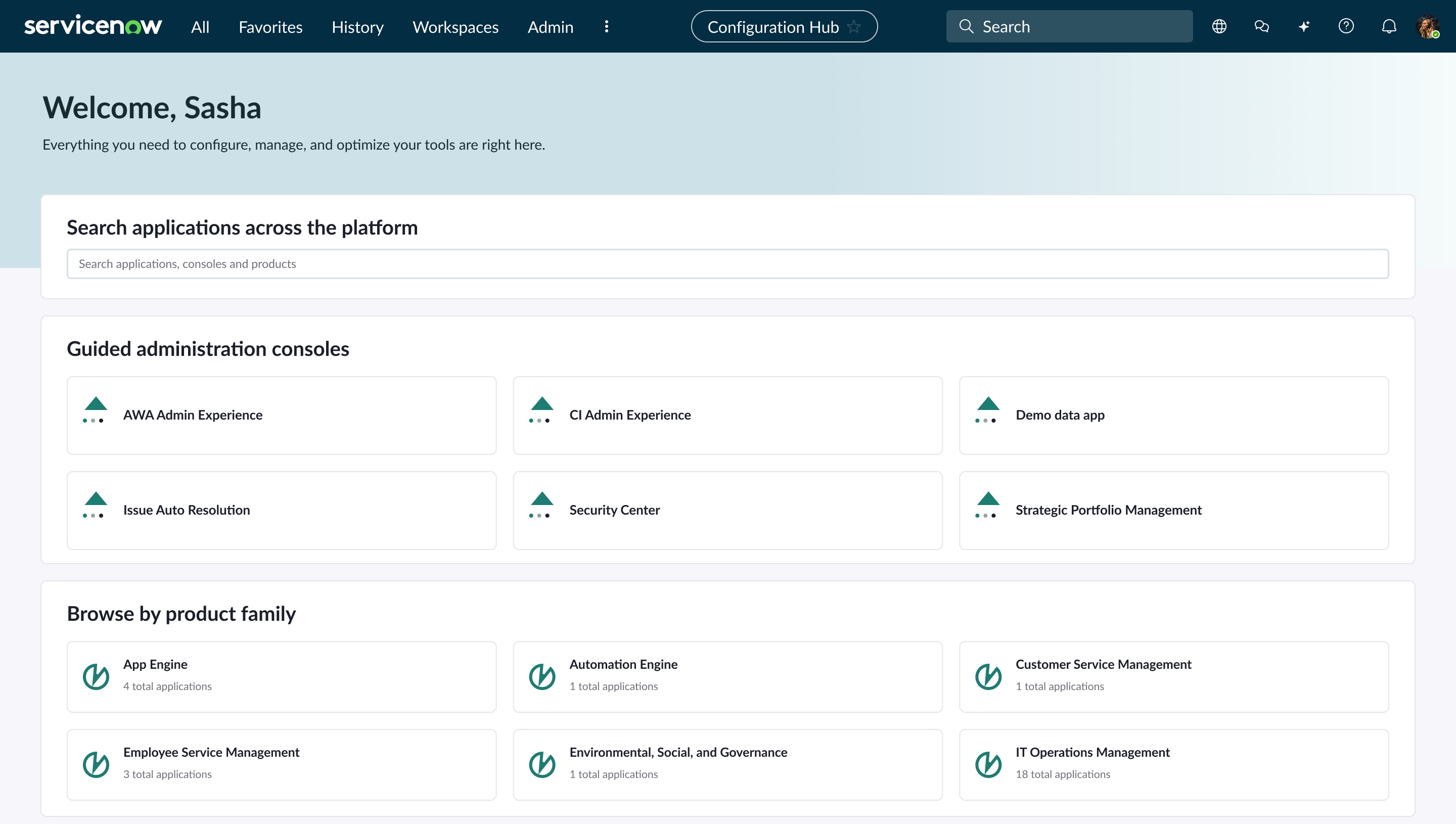The width and height of the screenshot is (1456, 824).
Task: Click the Customer Service Management family icon
Action: pos(988,676)
